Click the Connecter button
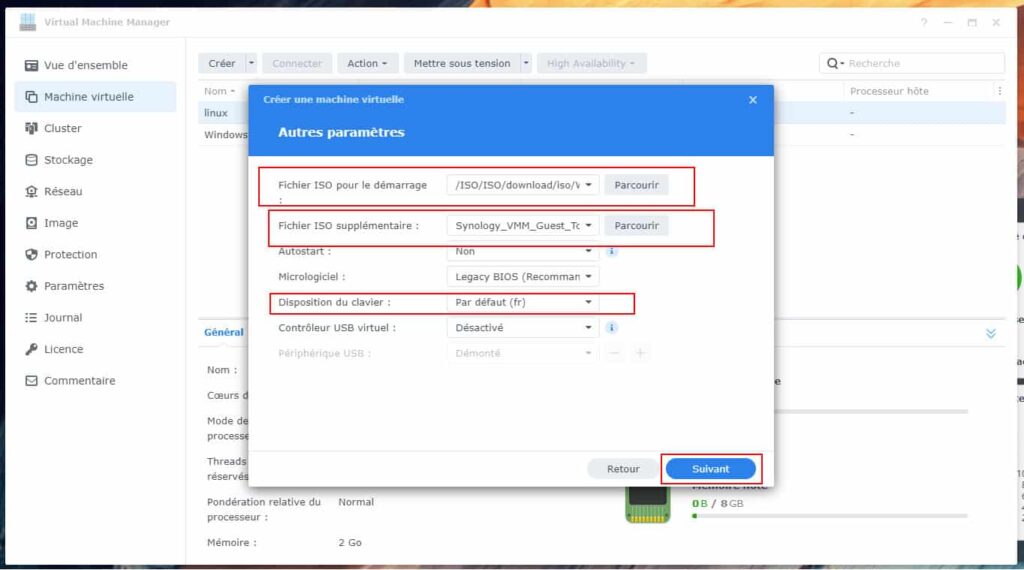This screenshot has height=570, width=1024. click(x=297, y=63)
